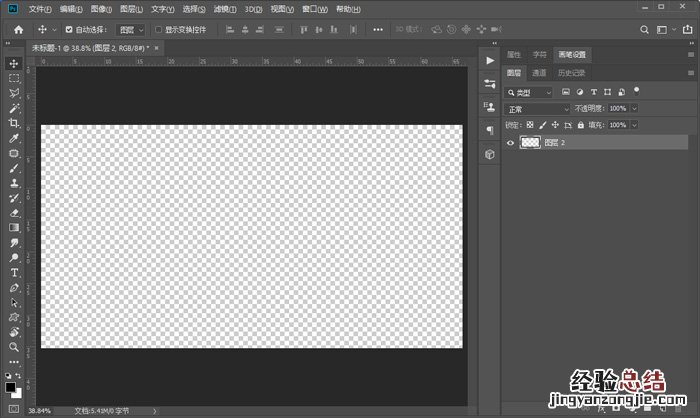Click the lock all padlock icon
The height and width of the screenshot is (418, 700).
tap(583, 125)
